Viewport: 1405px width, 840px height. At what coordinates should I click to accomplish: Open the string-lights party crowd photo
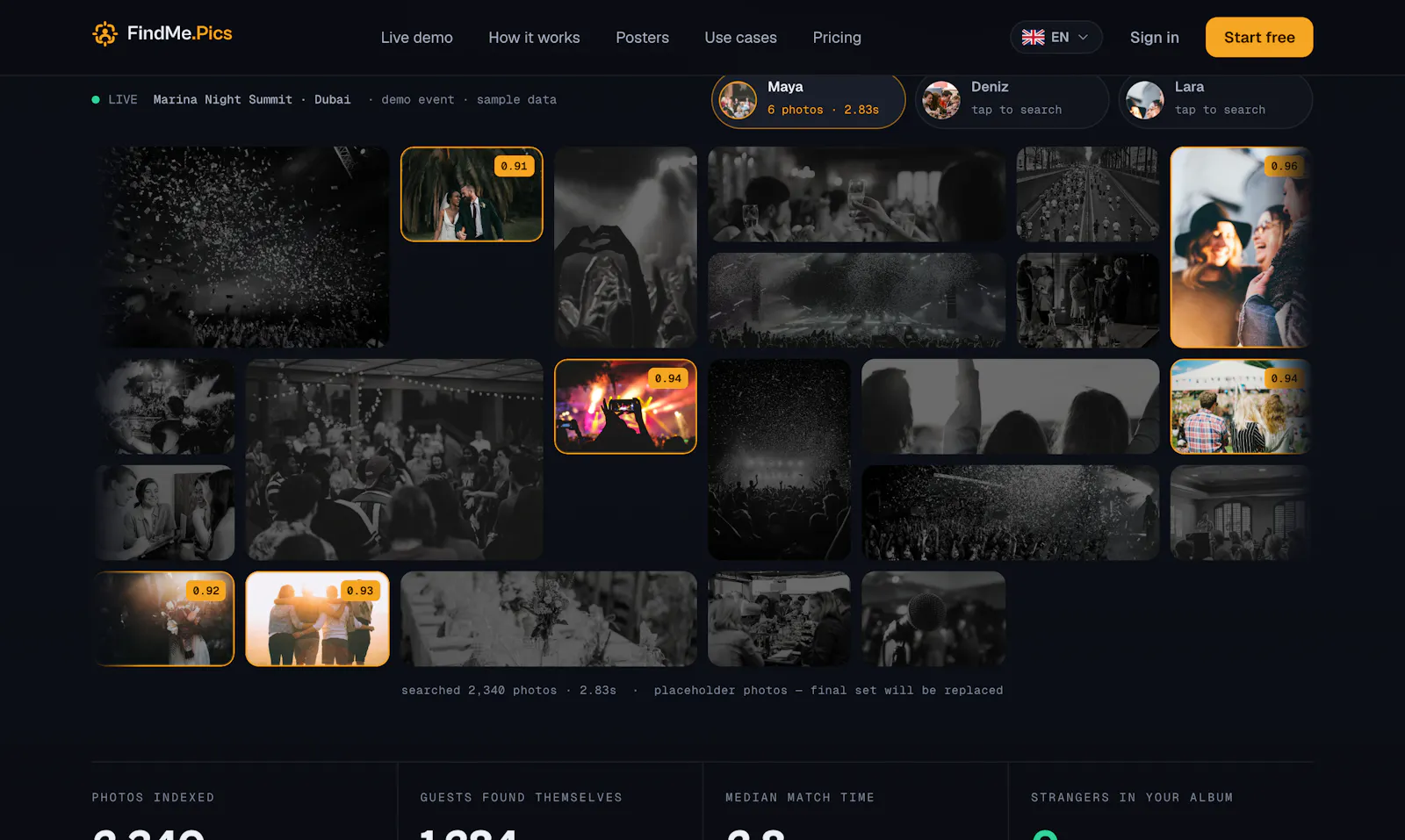click(394, 460)
